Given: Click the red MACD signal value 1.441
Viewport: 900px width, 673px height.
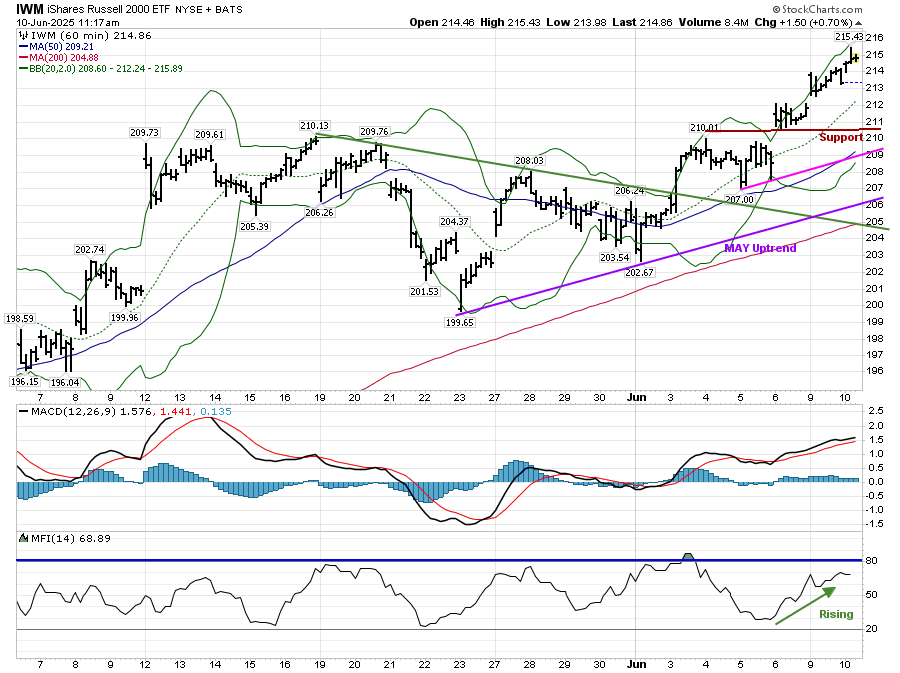Looking at the screenshot, I should coord(175,411).
